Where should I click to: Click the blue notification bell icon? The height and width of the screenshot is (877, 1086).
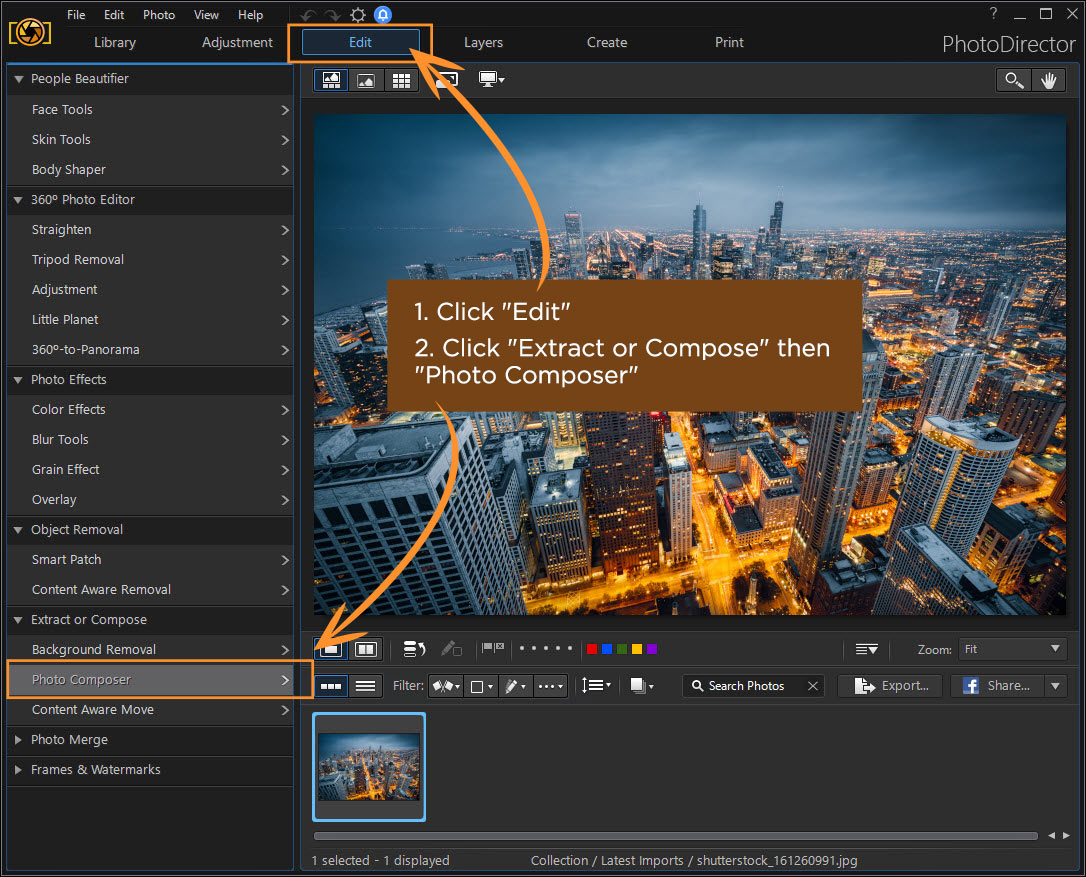click(383, 15)
